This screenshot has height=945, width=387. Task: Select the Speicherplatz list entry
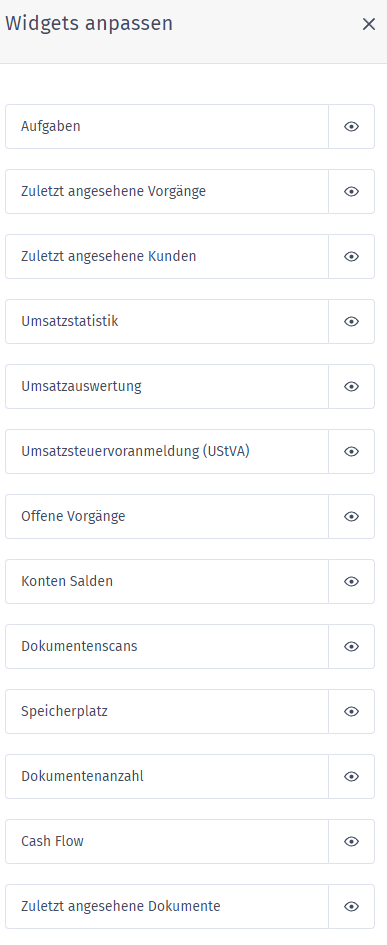tap(167, 712)
